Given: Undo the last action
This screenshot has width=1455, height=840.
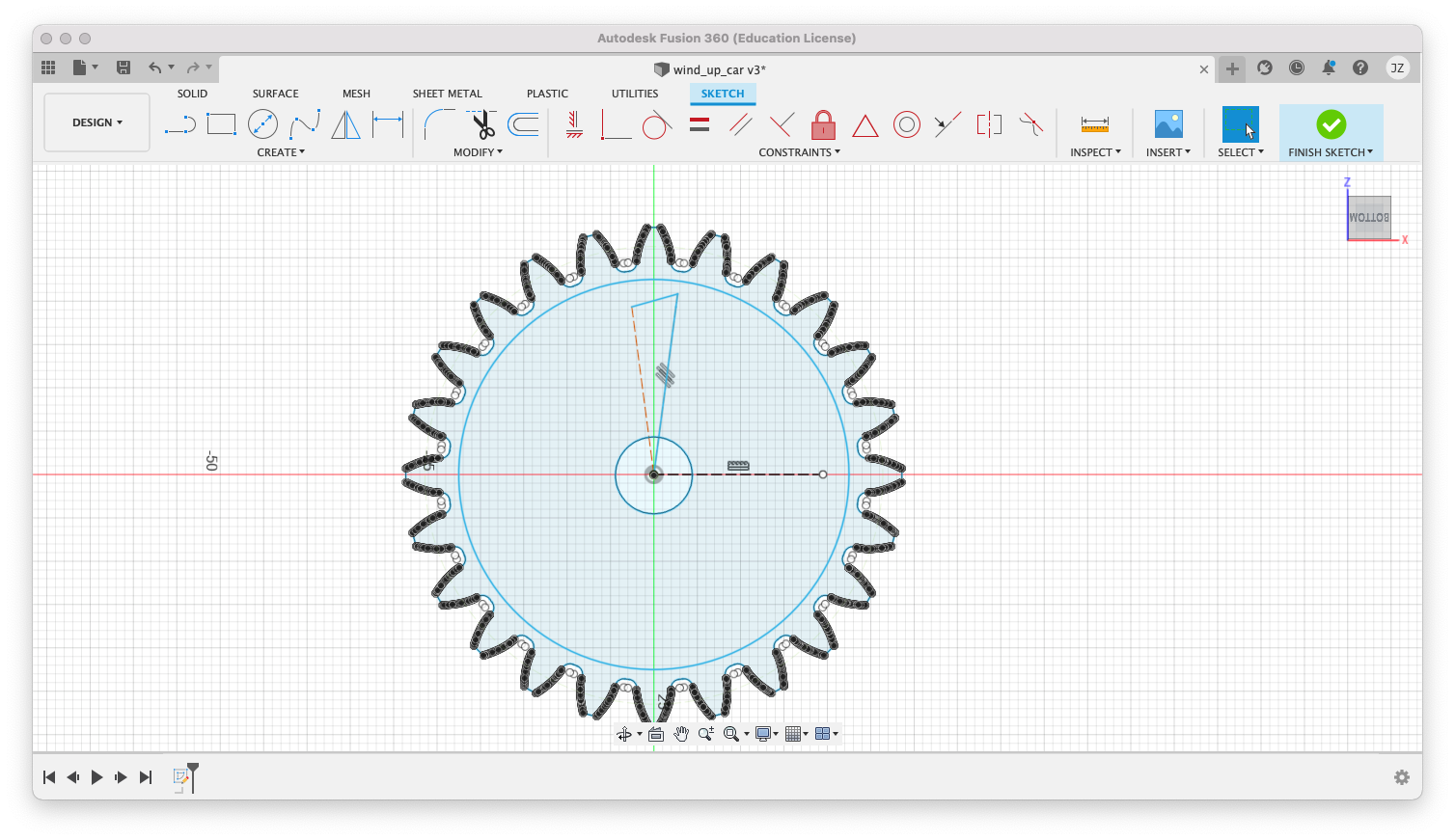Looking at the screenshot, I should tap(154, 68).
